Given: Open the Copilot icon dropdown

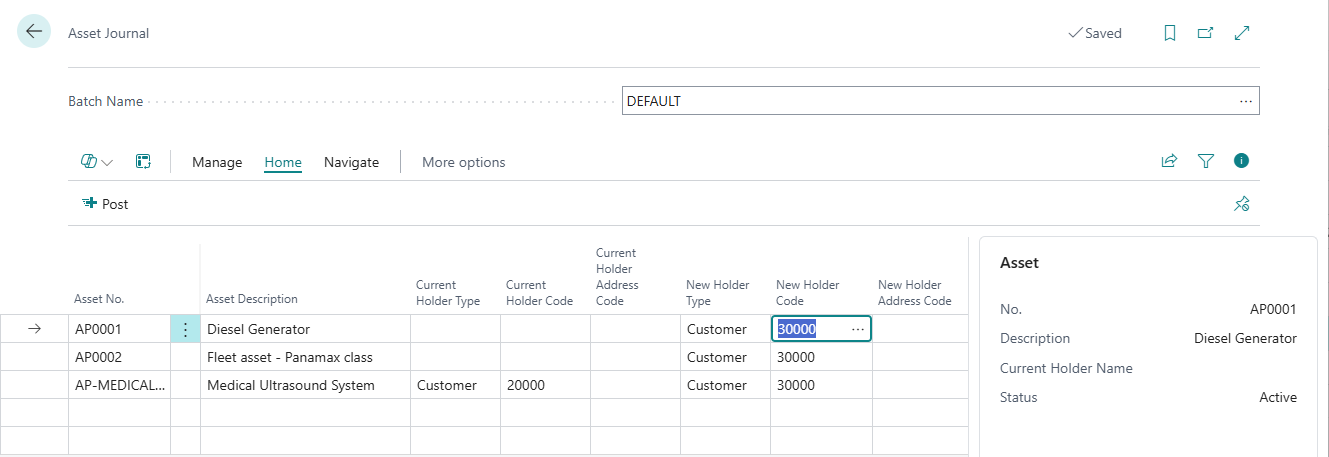Looking at the screenshot, I should click(x=97, y=162).
